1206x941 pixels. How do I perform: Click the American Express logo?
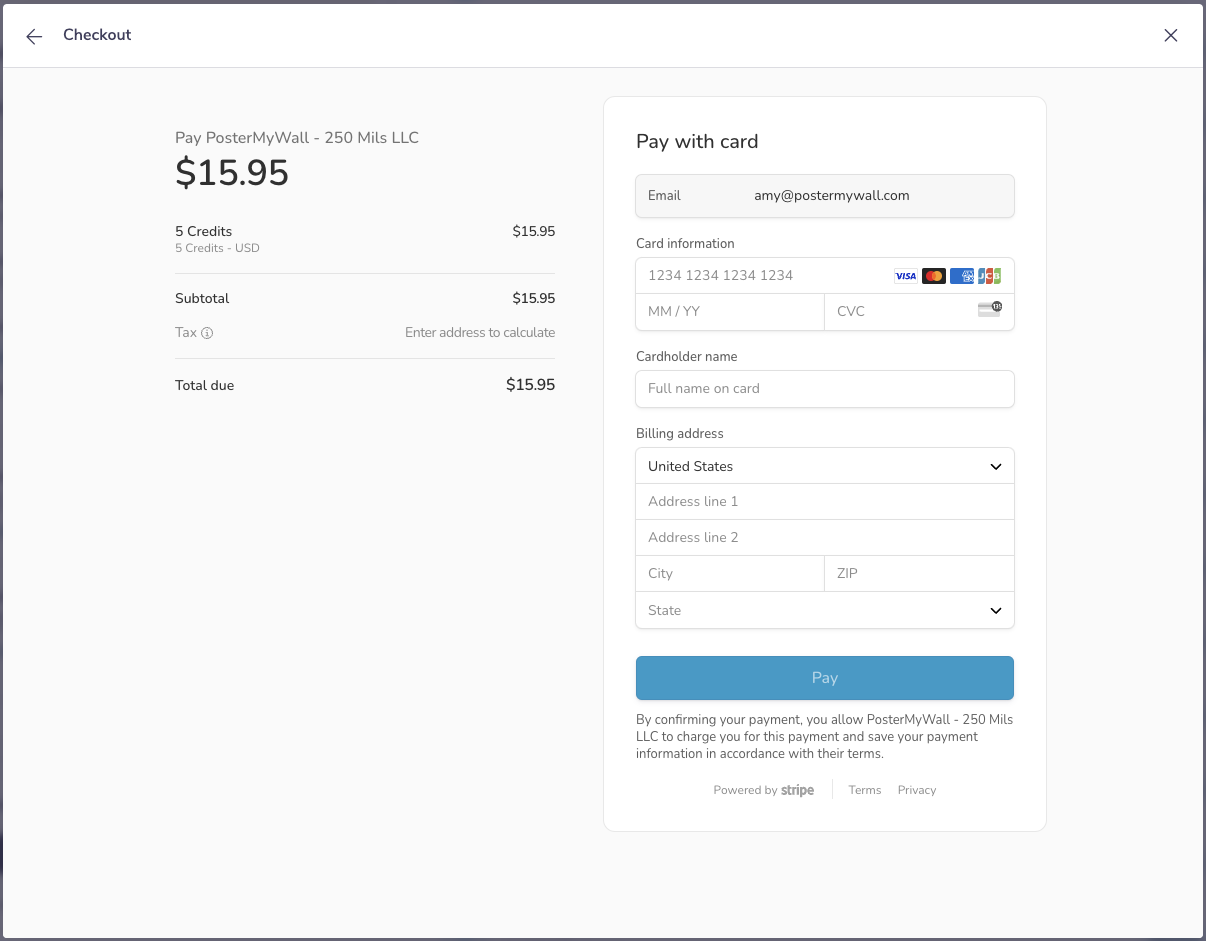pyautogui.click(x=962, y=276)
